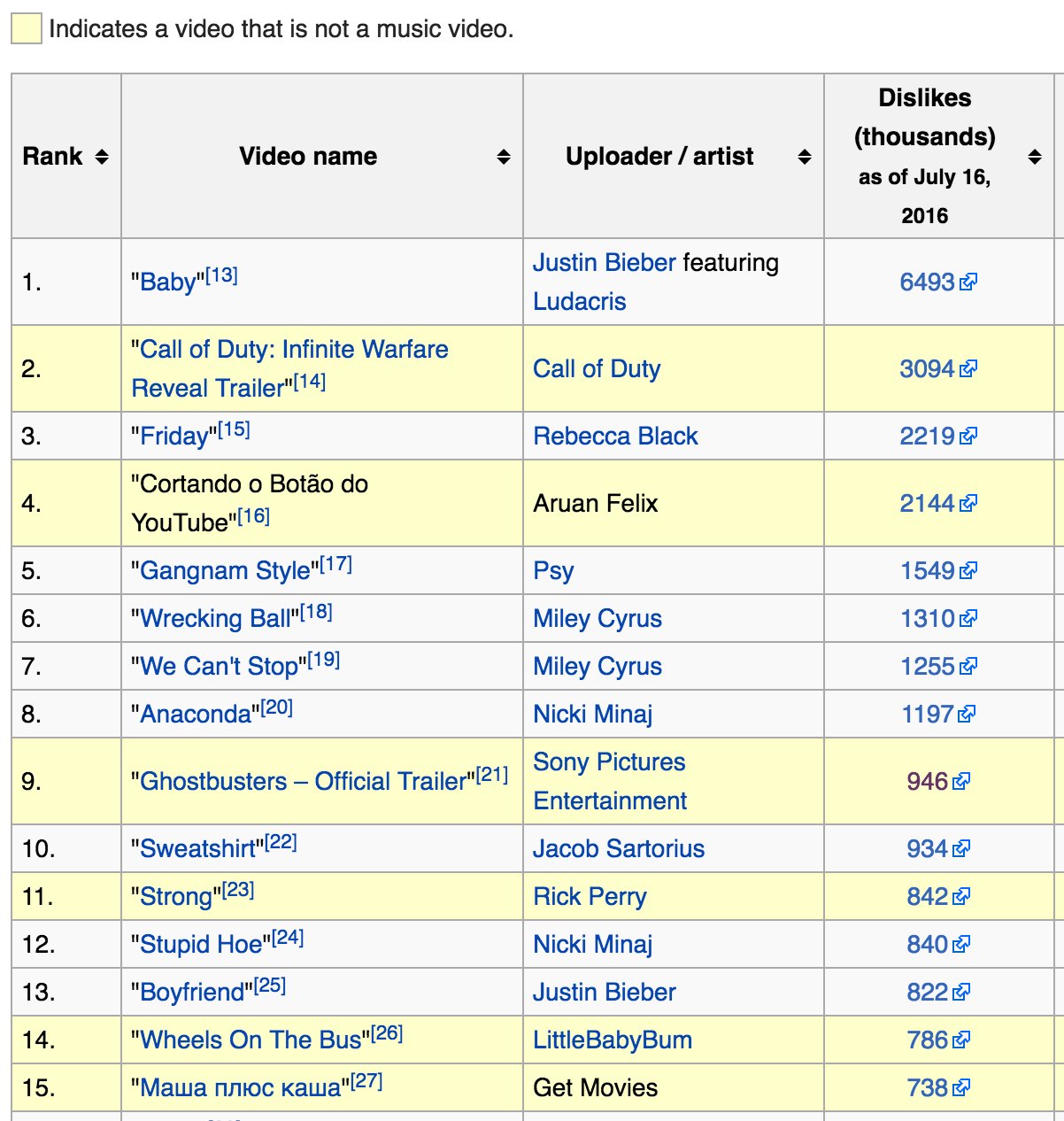
Task: Open the "Baby" video link
Action: tap(168, 282)
